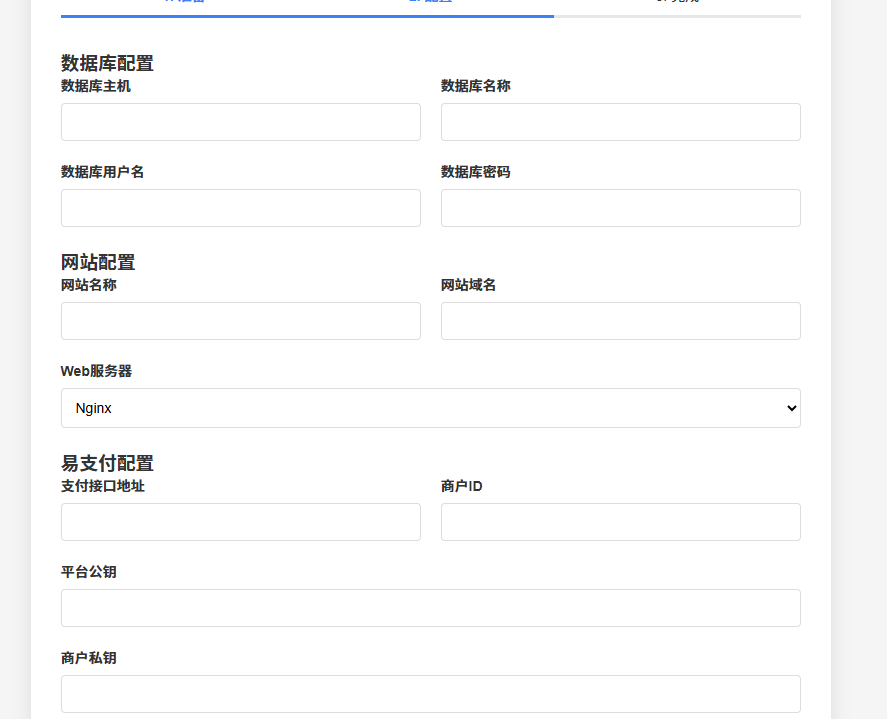
Task: Select the 数据库用户名 input box
Action: tap(240, 208)
